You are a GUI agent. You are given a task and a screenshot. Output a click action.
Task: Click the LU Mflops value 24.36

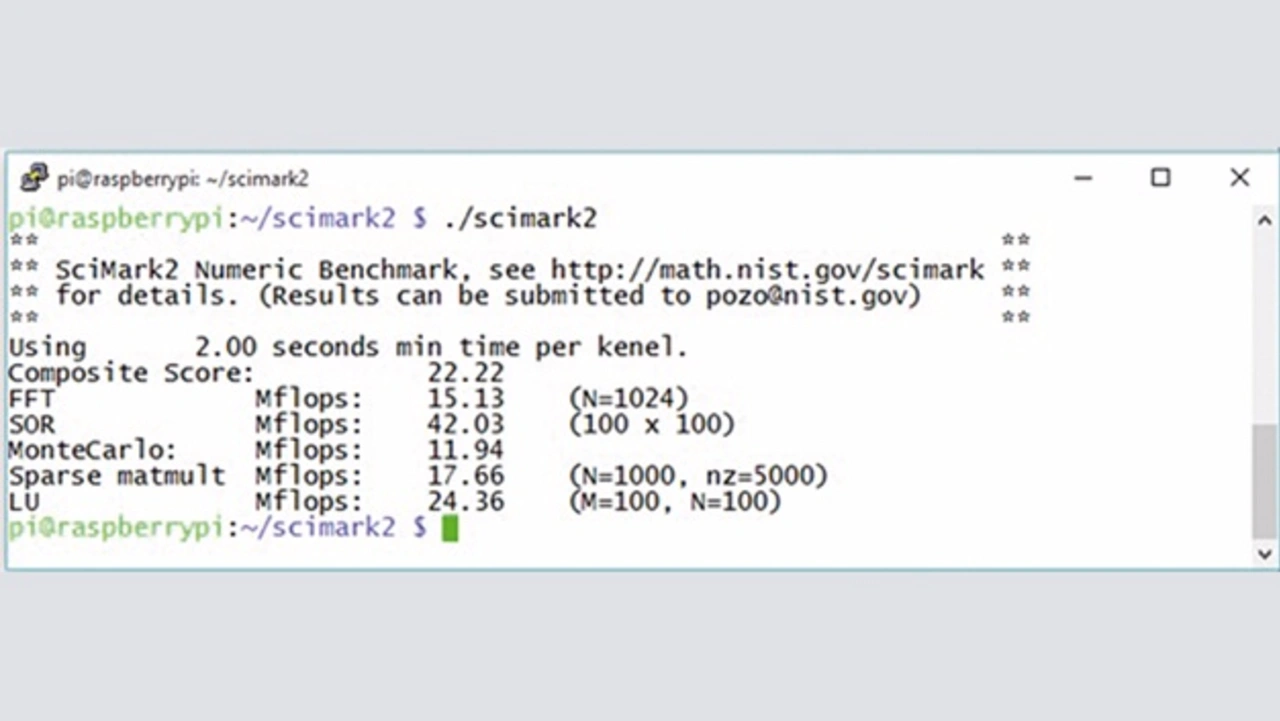point(465,502)
